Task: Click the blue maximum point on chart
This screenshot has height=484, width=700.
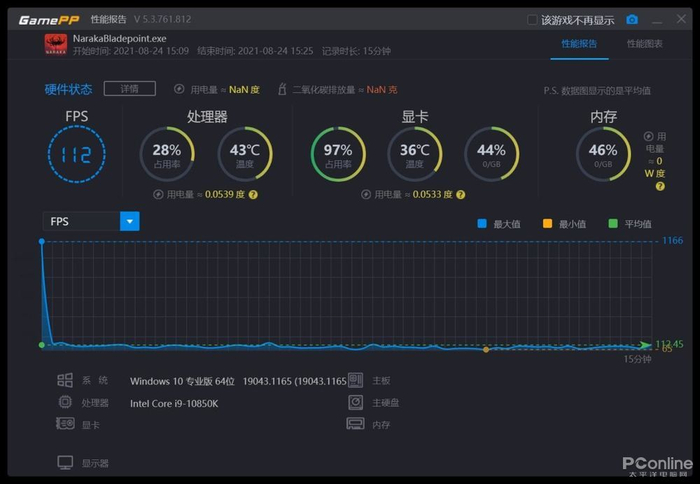Action: [x=42, y=241]
